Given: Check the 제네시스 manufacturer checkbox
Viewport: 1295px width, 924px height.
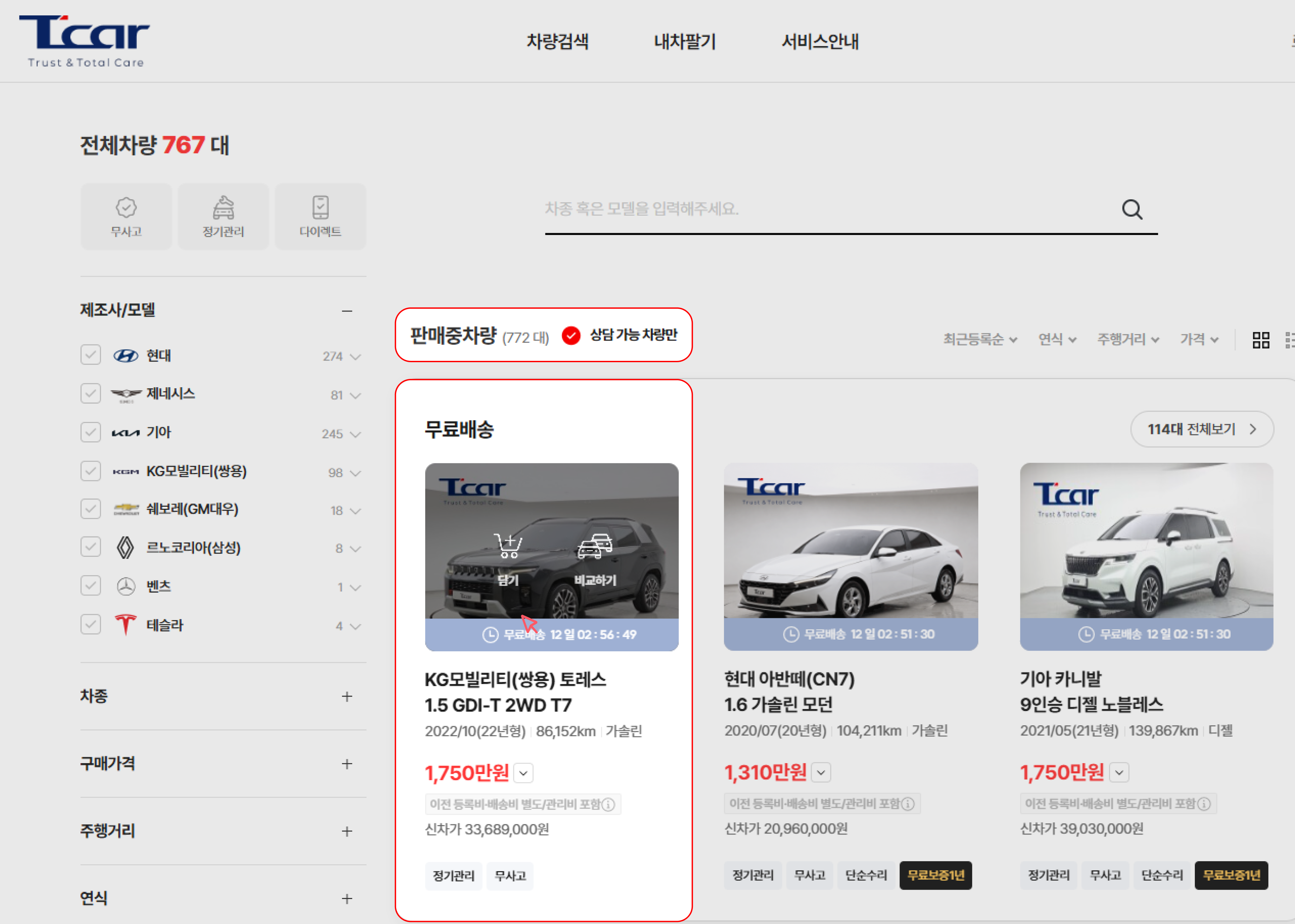Looking at the screenshot, I should 90,393.
